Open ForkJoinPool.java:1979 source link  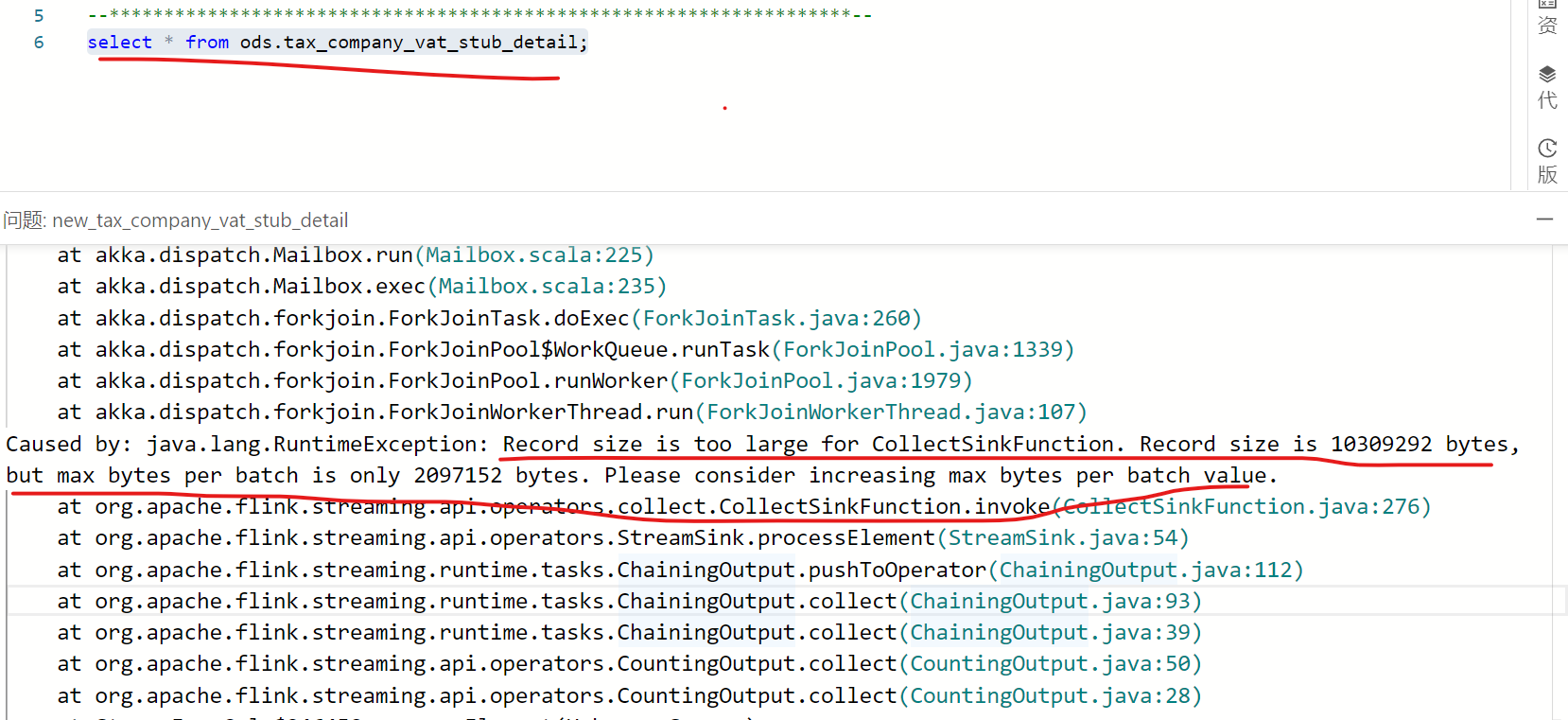click(821, 381)
